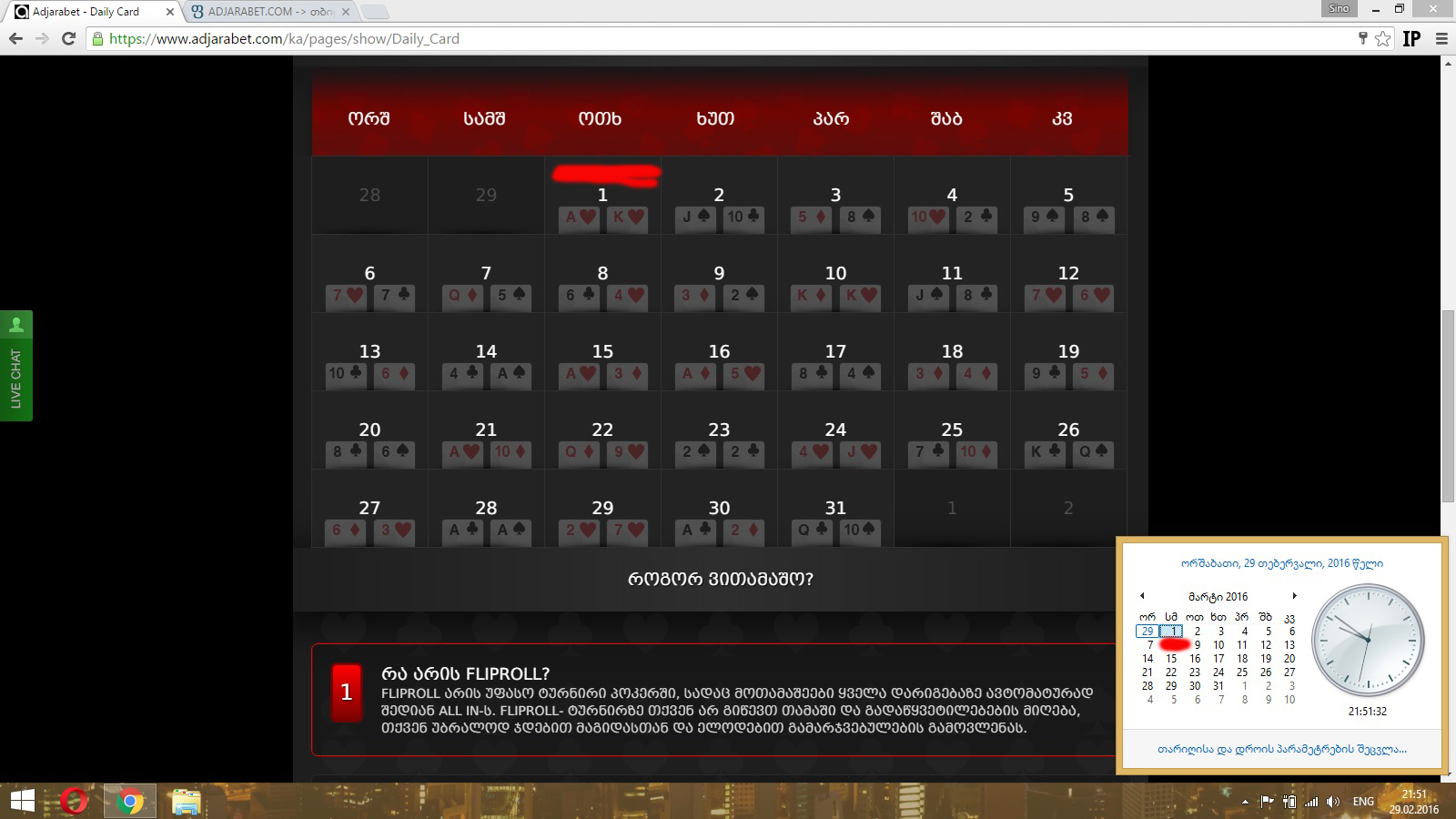Click the key icon in the address bar
The height and width of the screenshot is (819, 1456).
[1363, 37]
